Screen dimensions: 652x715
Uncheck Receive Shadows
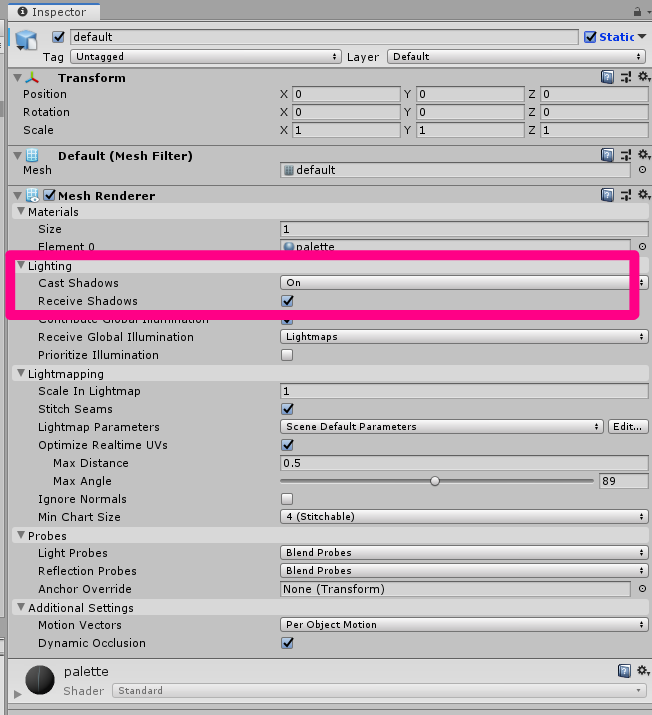pos(287,301)
